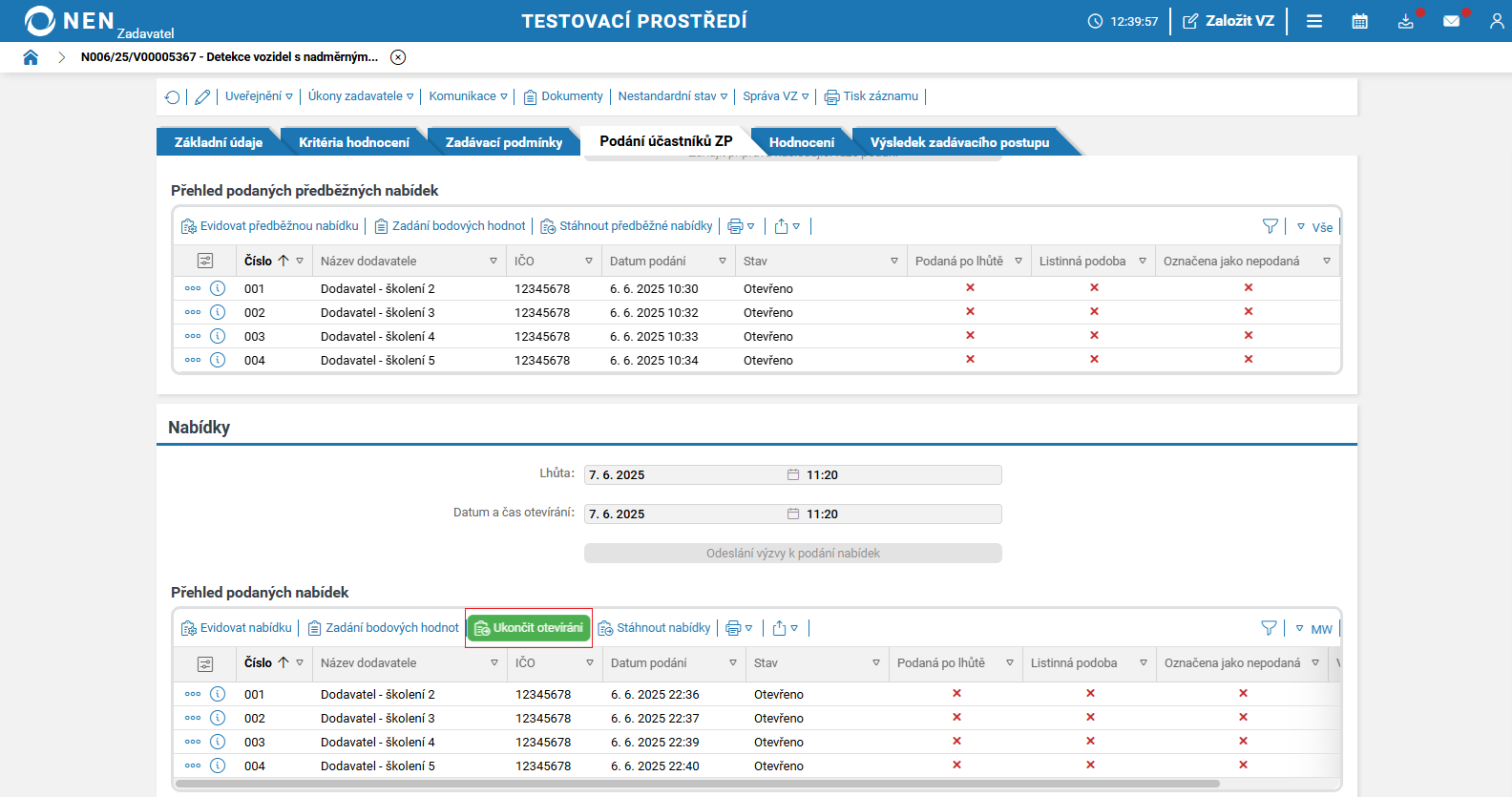Show info for preliminary offer 001
Screen dimensions: 1512x797
(x=218, y=288)
